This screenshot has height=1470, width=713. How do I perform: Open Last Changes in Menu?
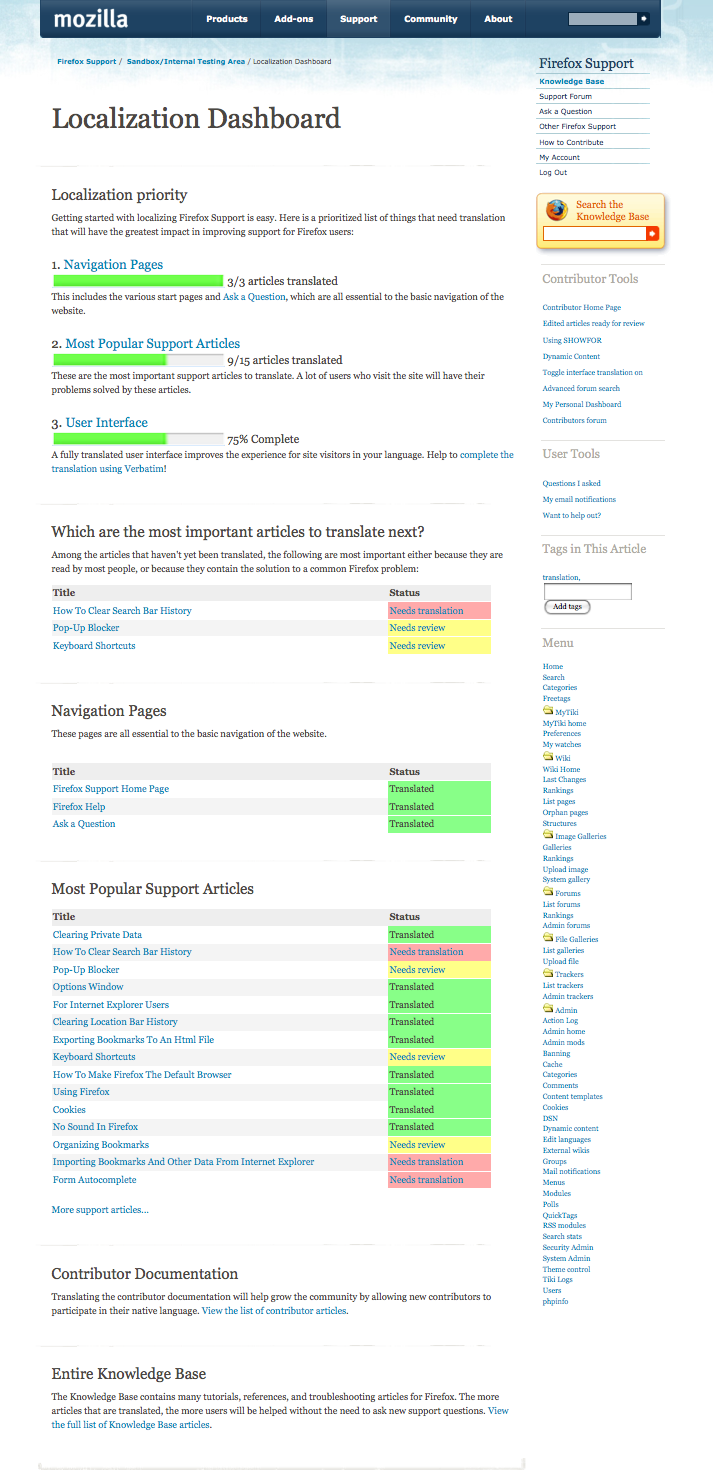click(565, 780)
